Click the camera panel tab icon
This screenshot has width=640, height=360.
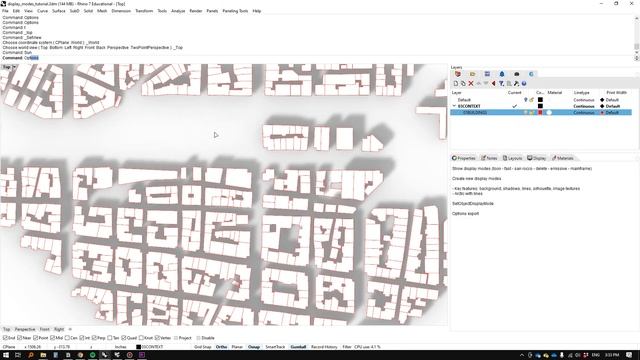(x=517, y=74)
